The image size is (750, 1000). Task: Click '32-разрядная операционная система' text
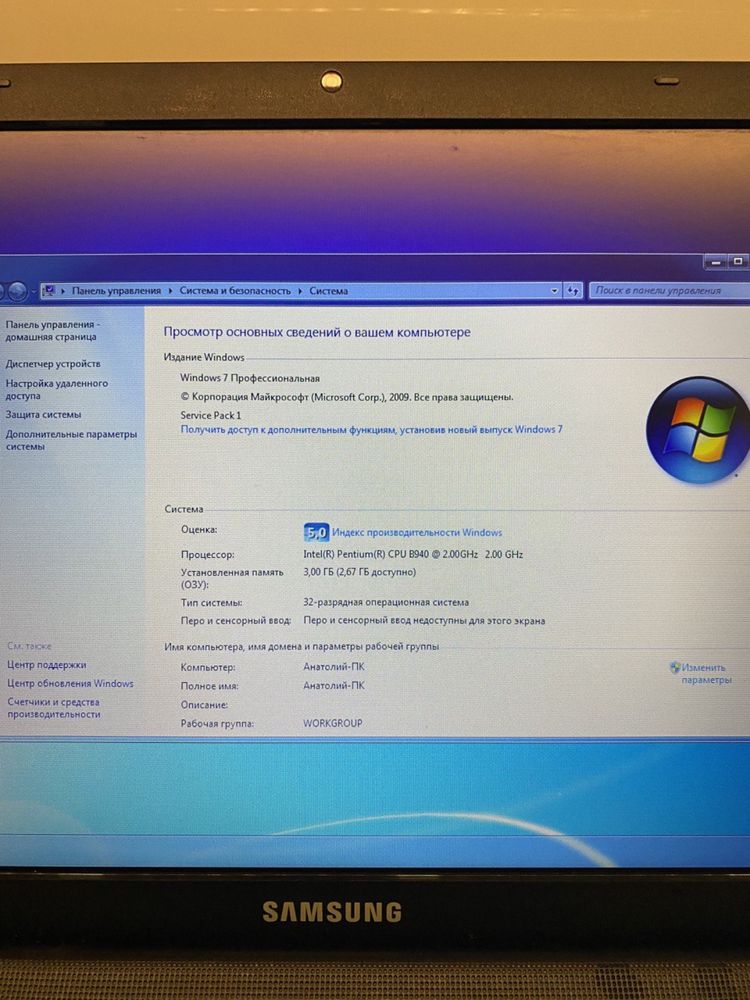pos(386,602)
